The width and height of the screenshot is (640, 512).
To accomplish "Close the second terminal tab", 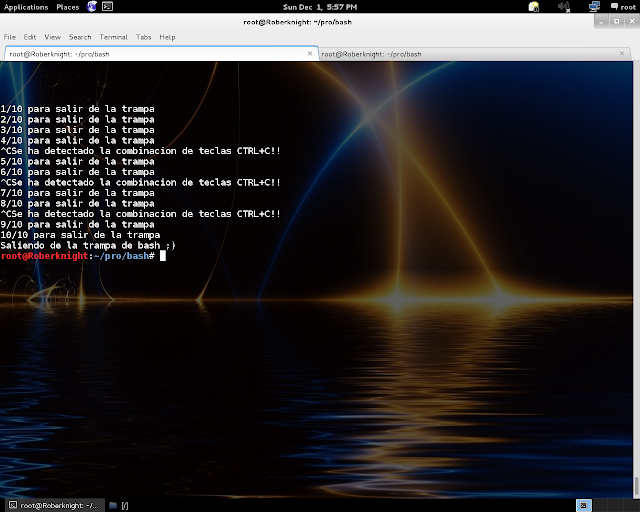I will [x=622, y=53].
